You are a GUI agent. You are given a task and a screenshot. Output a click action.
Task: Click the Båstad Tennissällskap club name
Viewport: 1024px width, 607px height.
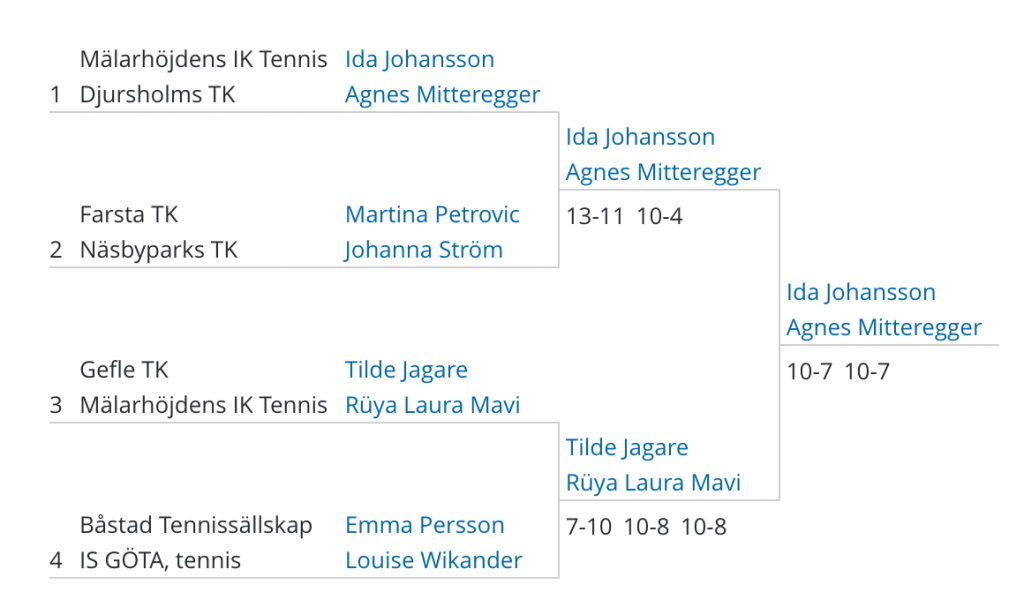(x=195, y=525)
